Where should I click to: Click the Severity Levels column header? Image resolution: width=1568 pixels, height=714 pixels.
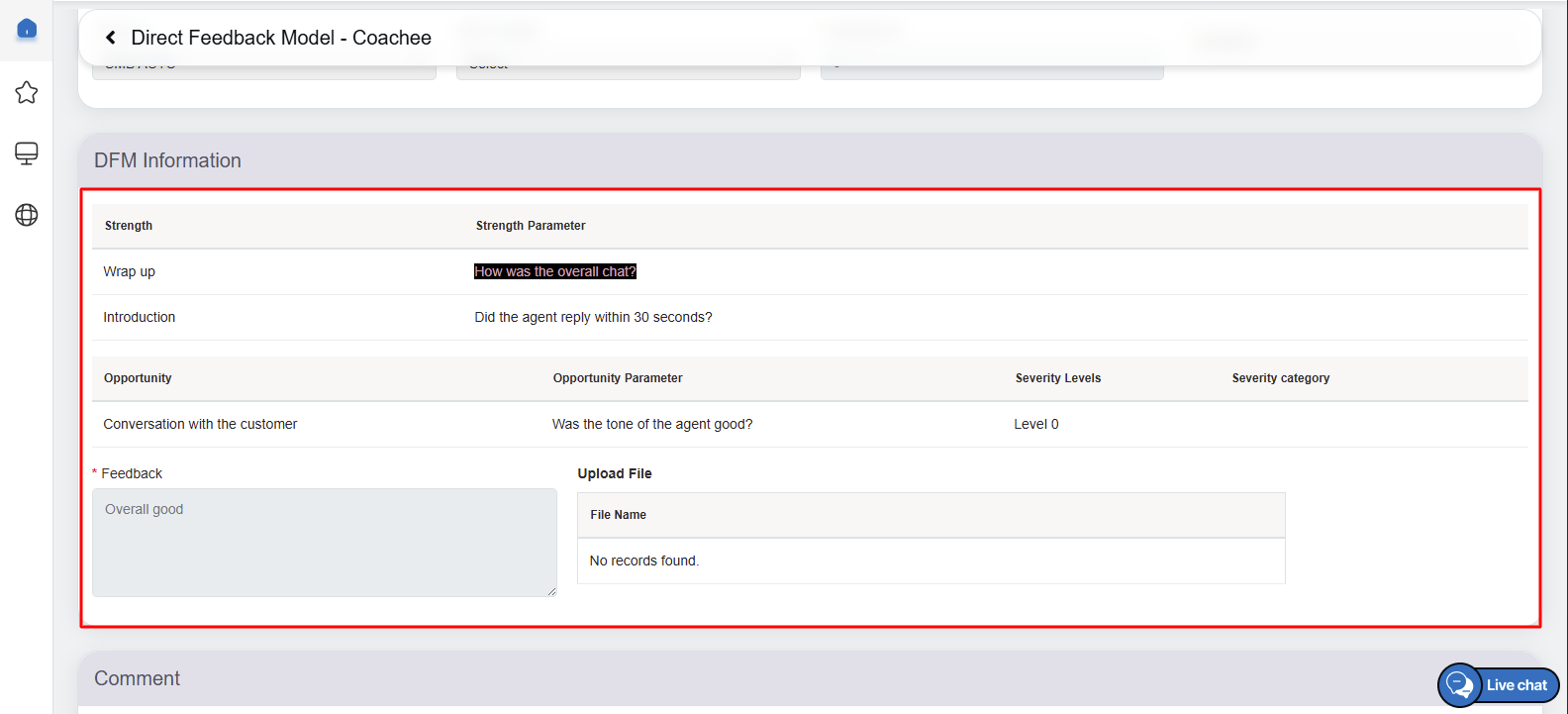click(x=1057, y=378)
